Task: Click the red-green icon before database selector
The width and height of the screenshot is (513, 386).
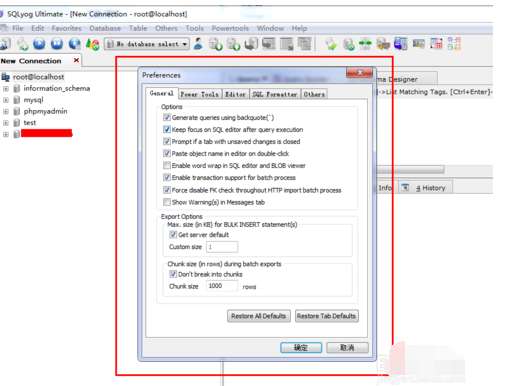Action: pyautogui.click(x=92, y=44)
